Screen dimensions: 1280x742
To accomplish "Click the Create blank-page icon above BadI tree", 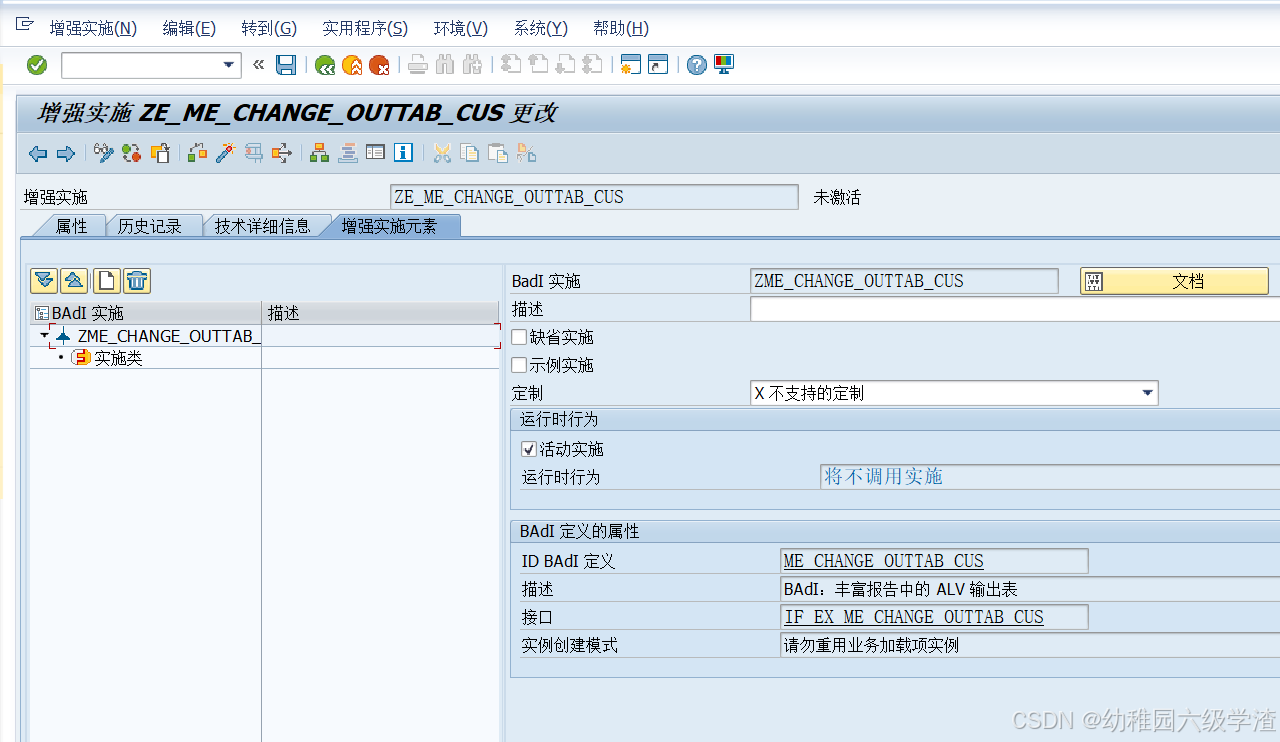I will coord(105,280).
